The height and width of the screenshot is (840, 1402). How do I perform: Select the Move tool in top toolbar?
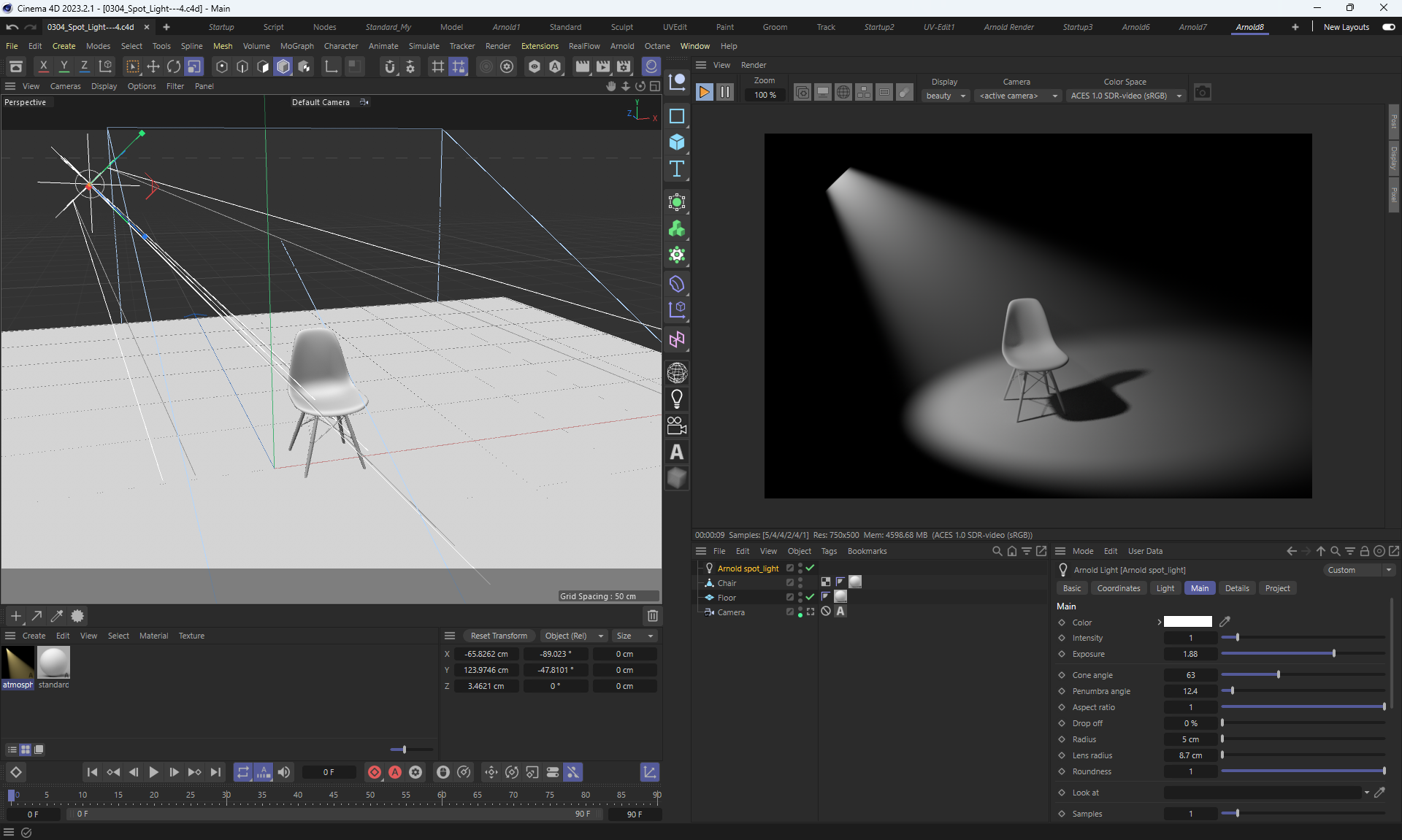pos(153,66)
